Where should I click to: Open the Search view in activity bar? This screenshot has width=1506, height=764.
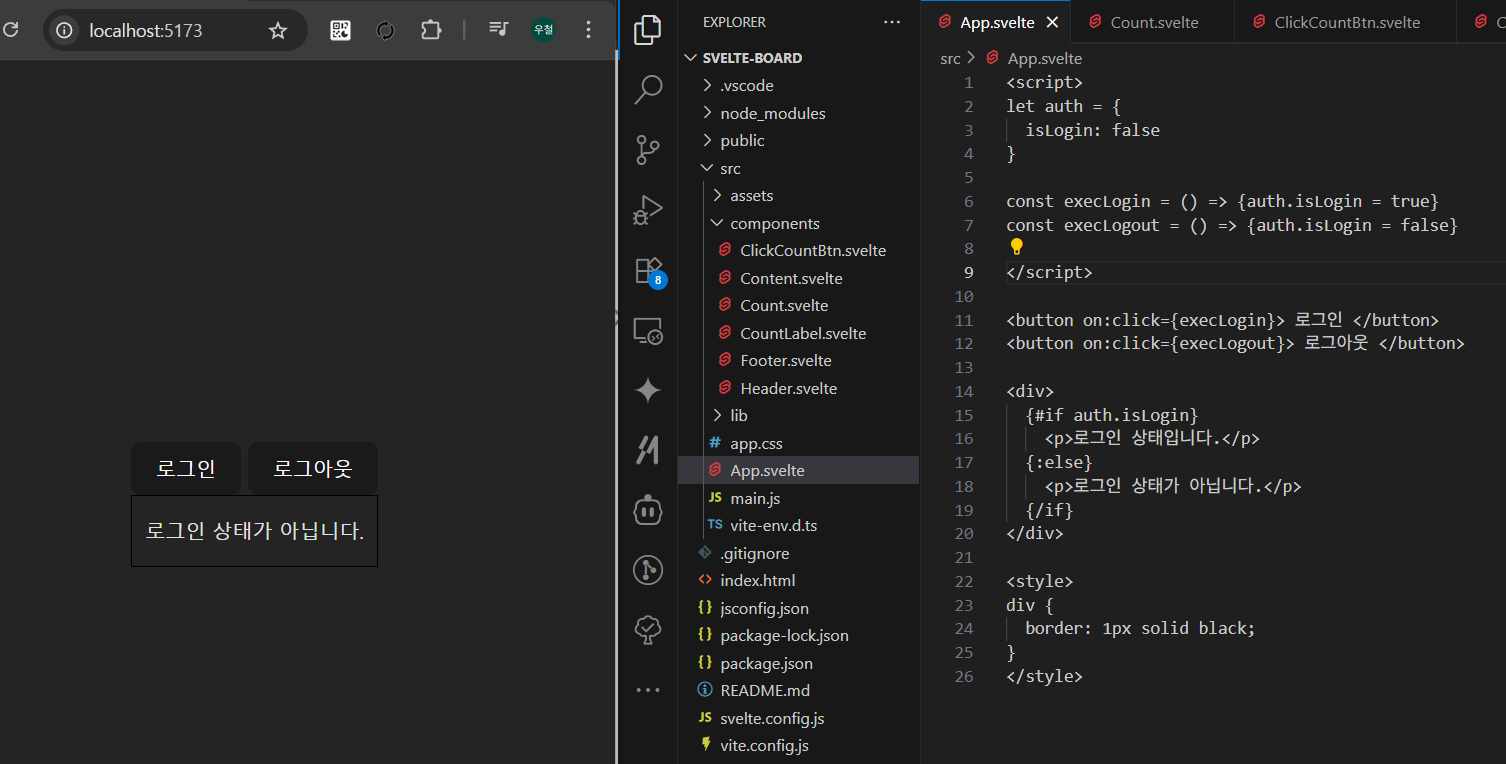(x=648, y=90)
